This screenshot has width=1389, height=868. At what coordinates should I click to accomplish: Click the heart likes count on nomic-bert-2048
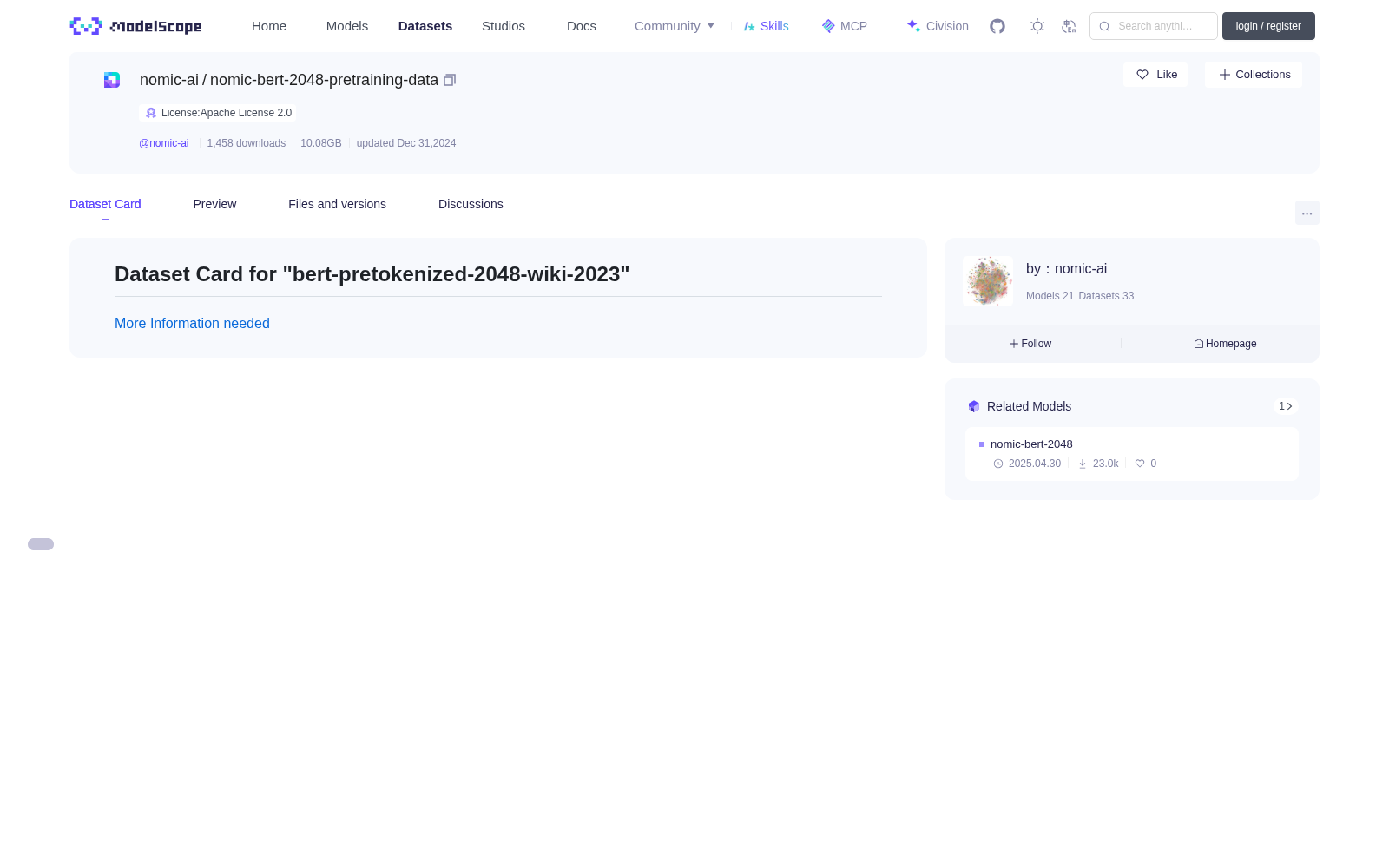(1146, 464)
